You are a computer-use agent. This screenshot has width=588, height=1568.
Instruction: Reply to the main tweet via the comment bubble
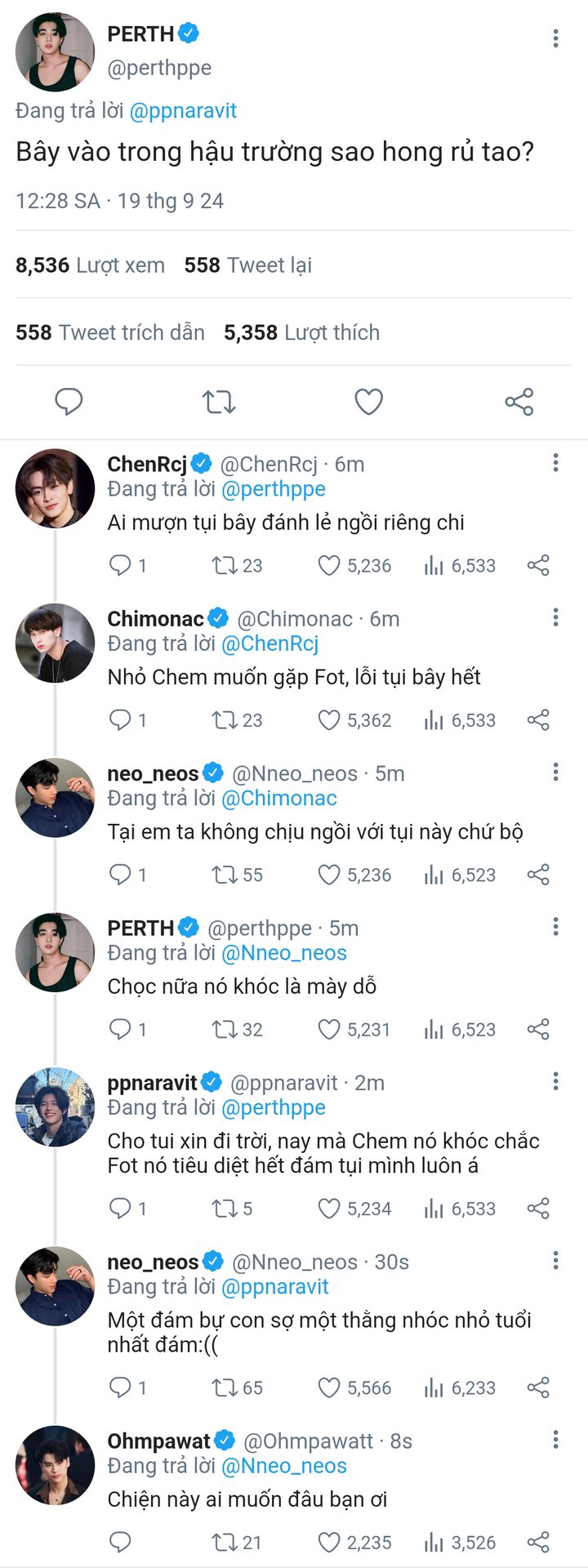tap(69, 402)
